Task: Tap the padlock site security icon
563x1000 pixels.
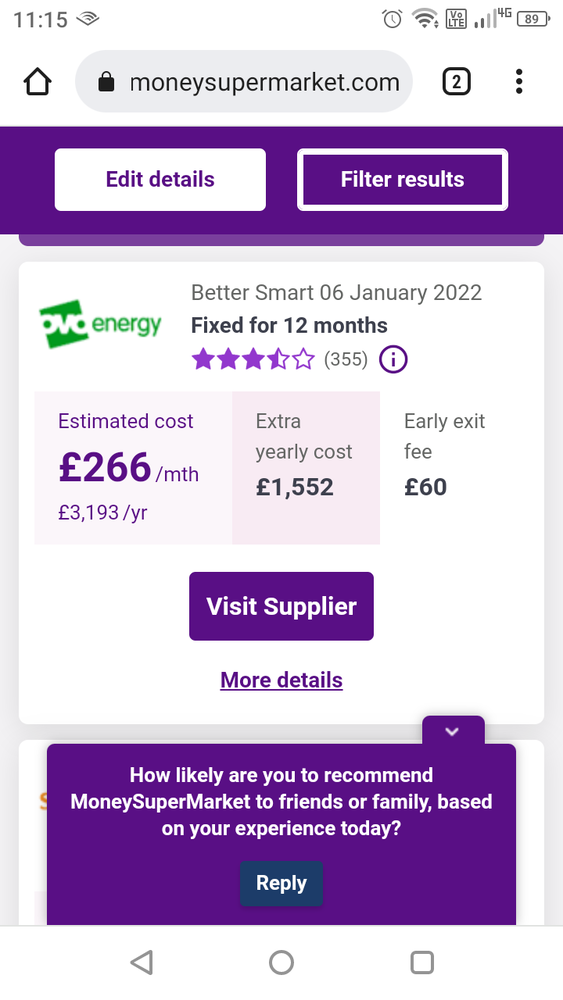Action: 106,82
